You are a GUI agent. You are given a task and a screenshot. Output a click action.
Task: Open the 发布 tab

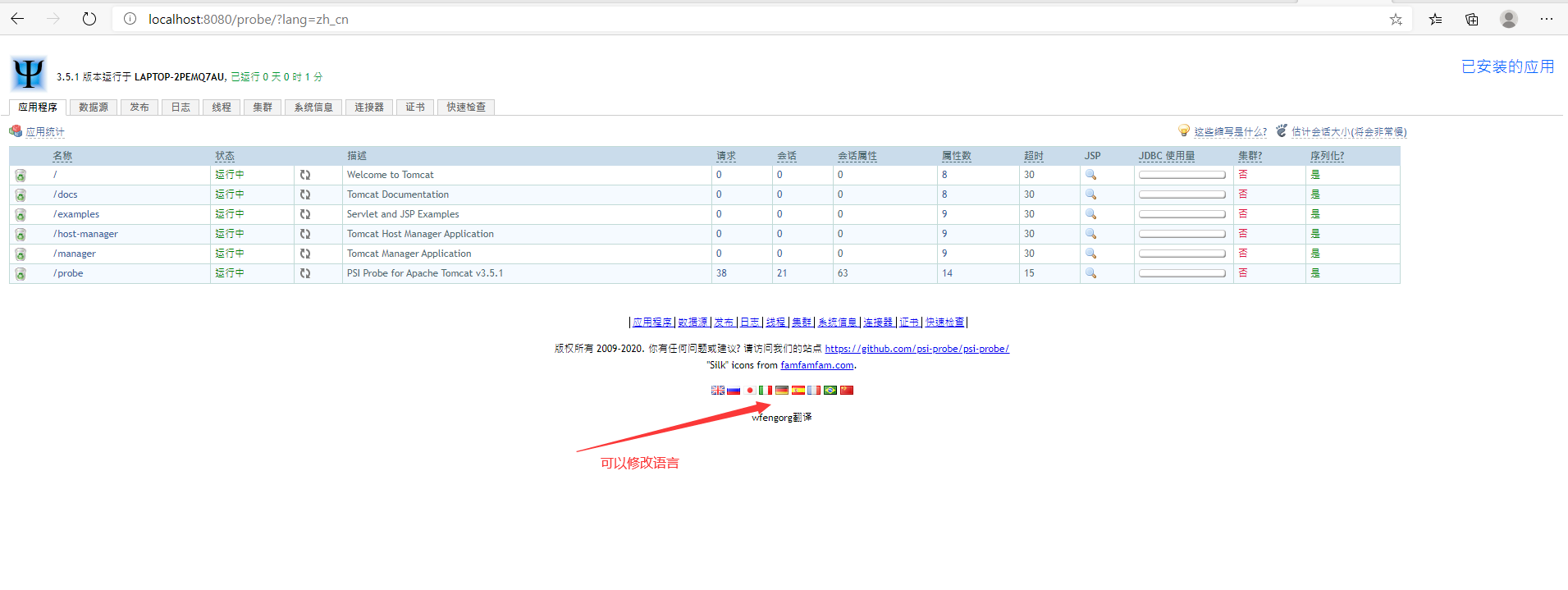[139, 107]
